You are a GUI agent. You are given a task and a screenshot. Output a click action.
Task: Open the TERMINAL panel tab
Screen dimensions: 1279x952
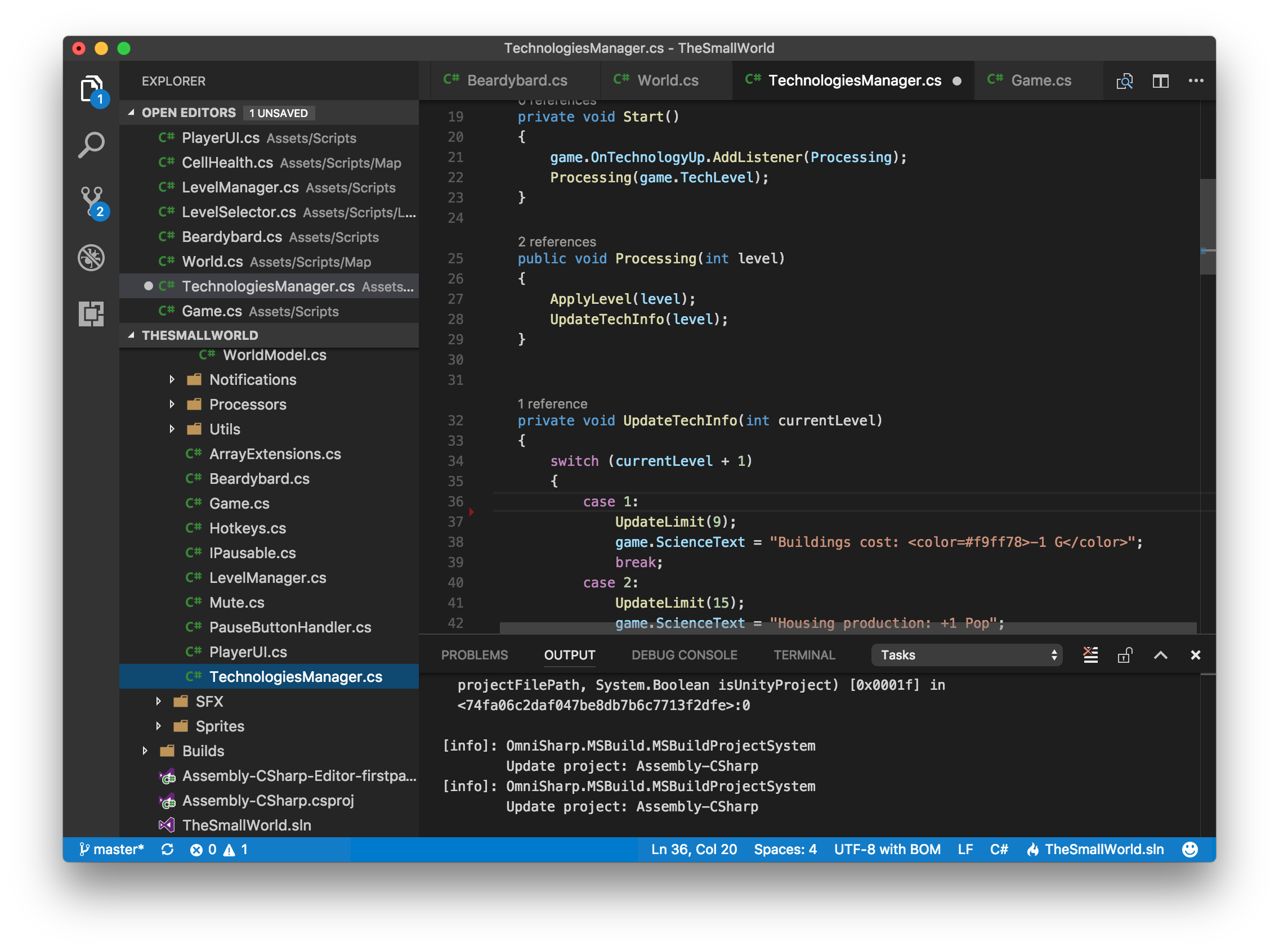click(x=804, y=655)
